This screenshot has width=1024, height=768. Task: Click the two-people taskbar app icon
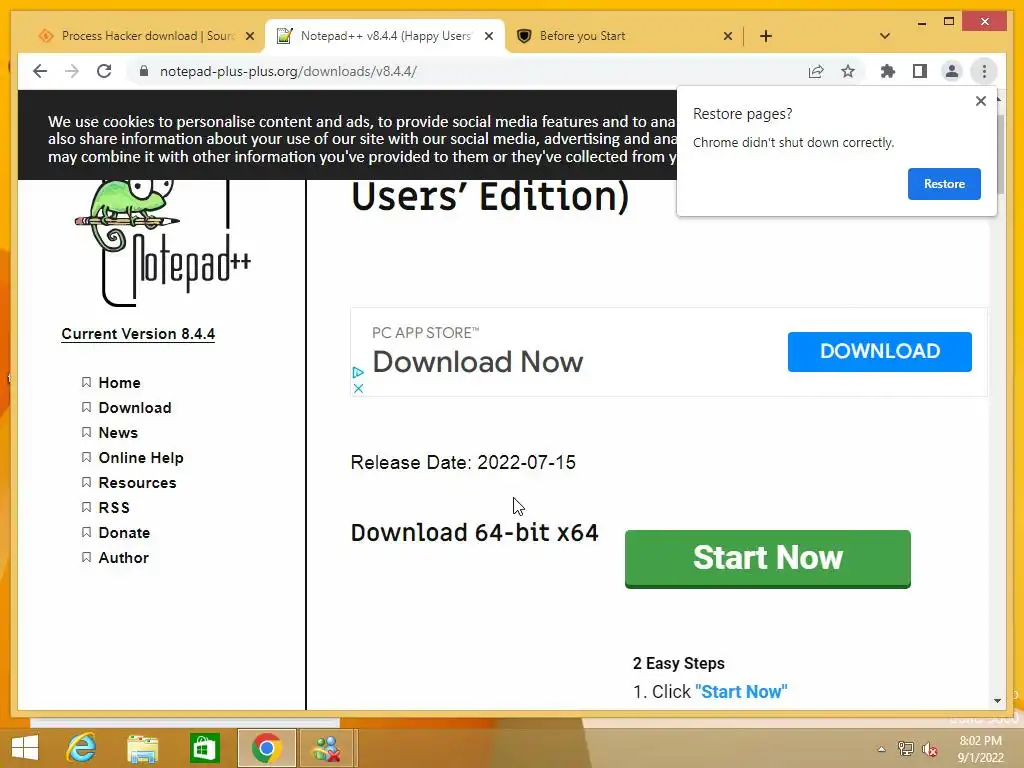coord(327,748)
